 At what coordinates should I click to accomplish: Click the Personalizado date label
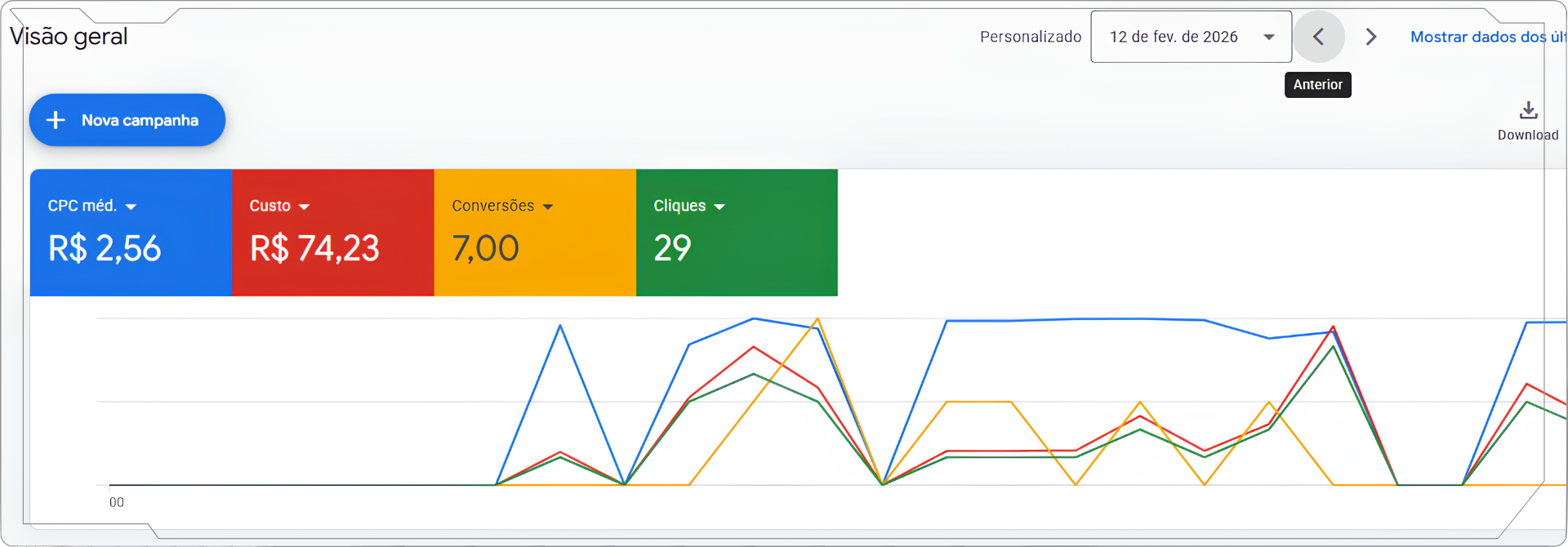tap(1031, 37)
